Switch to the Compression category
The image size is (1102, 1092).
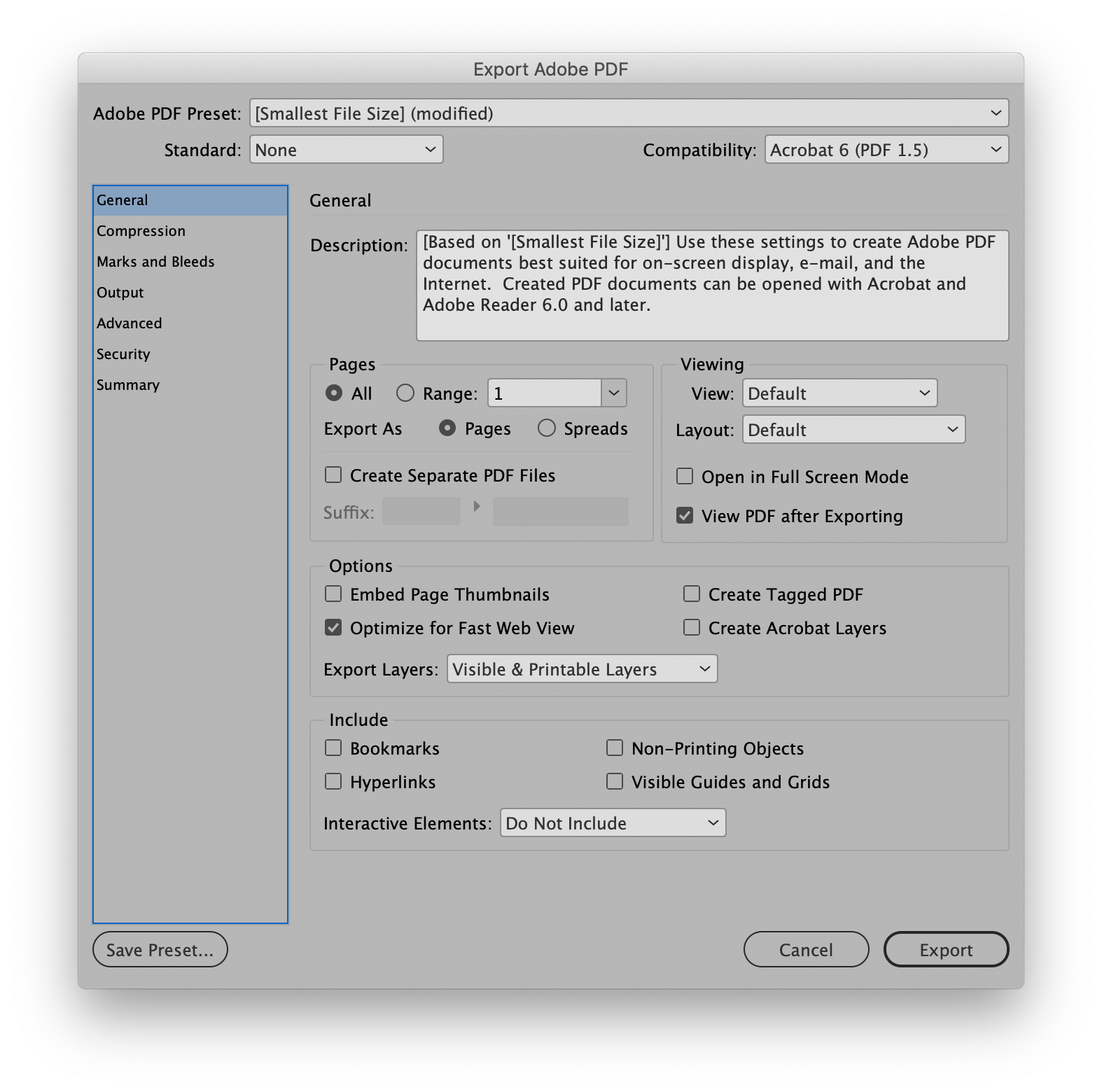click(x=190, y=231)
